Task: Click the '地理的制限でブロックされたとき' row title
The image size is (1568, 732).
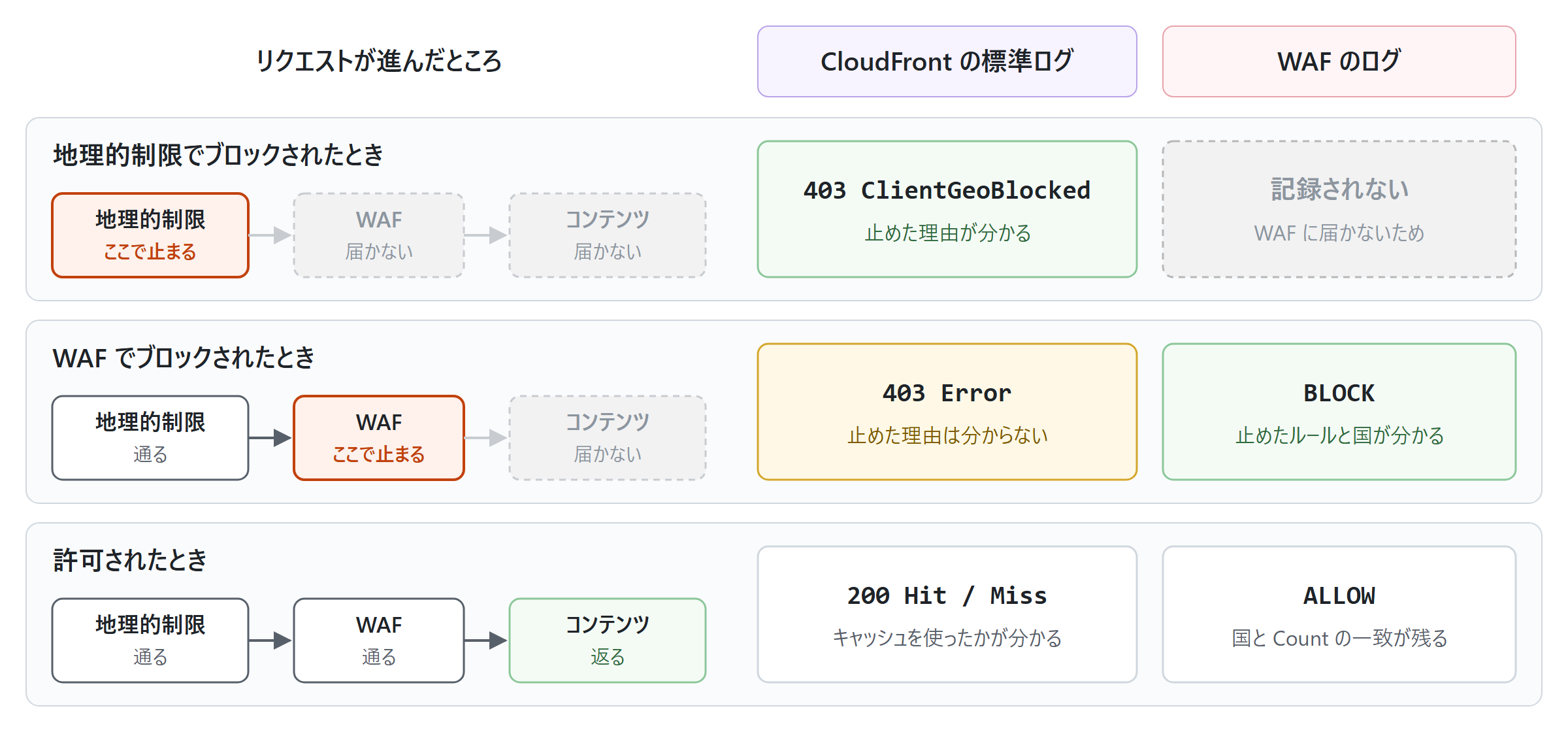Action: tap(218, 156)
